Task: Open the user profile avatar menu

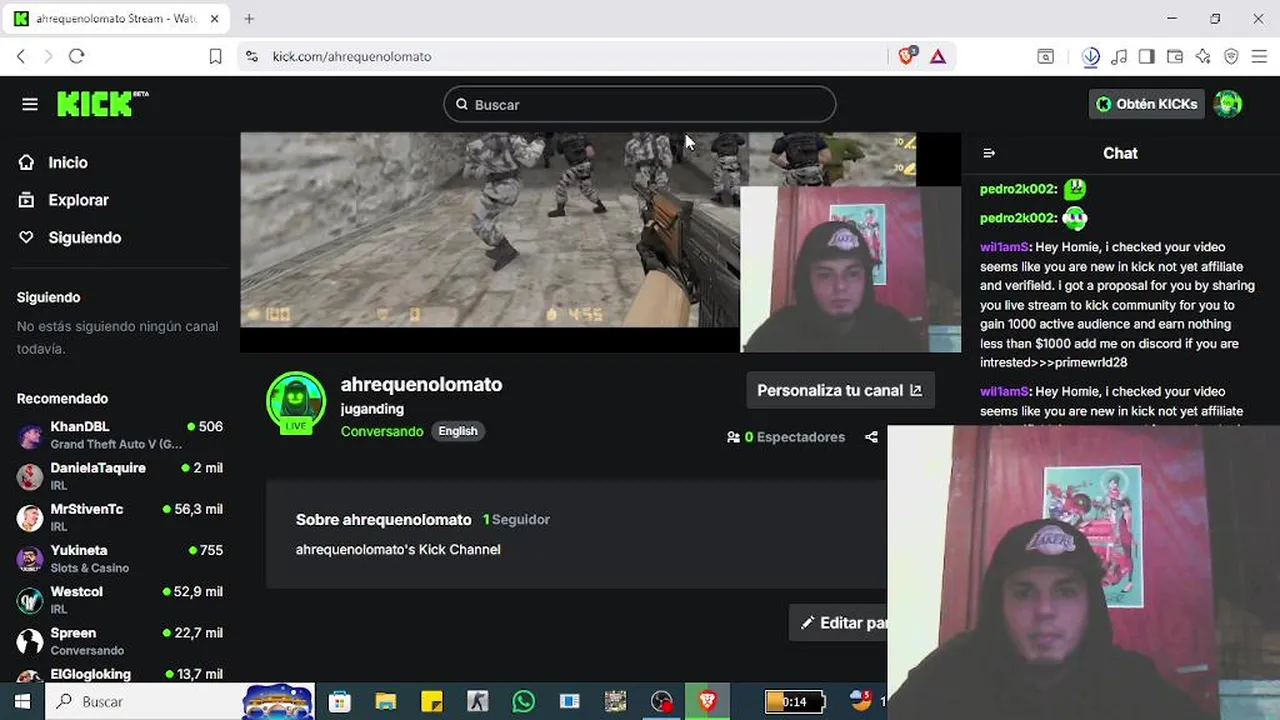Action: click(1228, 104)
